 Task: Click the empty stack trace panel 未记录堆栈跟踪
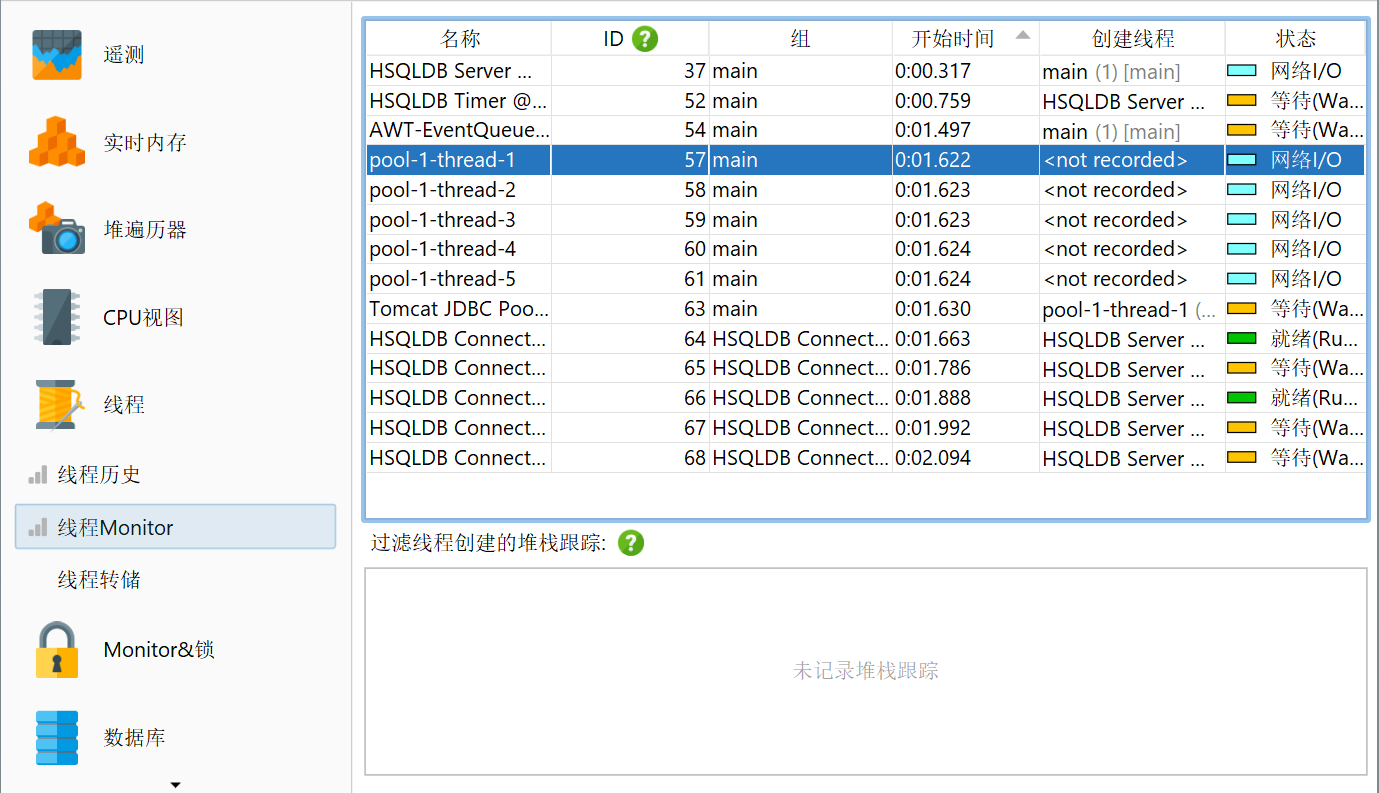point(866,671)
